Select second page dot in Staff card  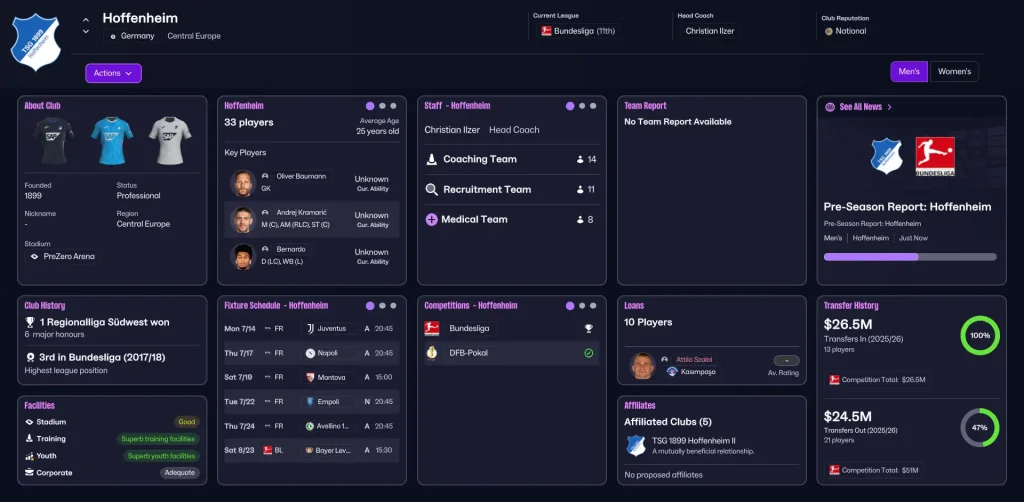coord(583,106)
